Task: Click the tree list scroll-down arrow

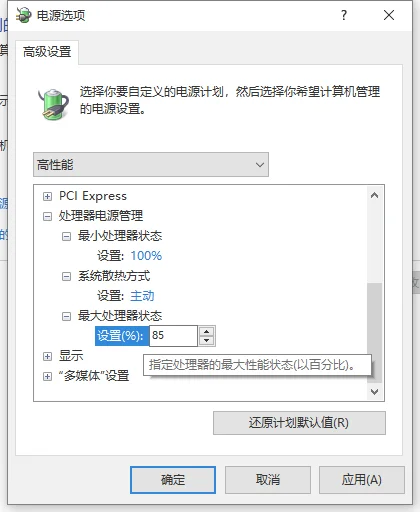Action: coord(374,392)
